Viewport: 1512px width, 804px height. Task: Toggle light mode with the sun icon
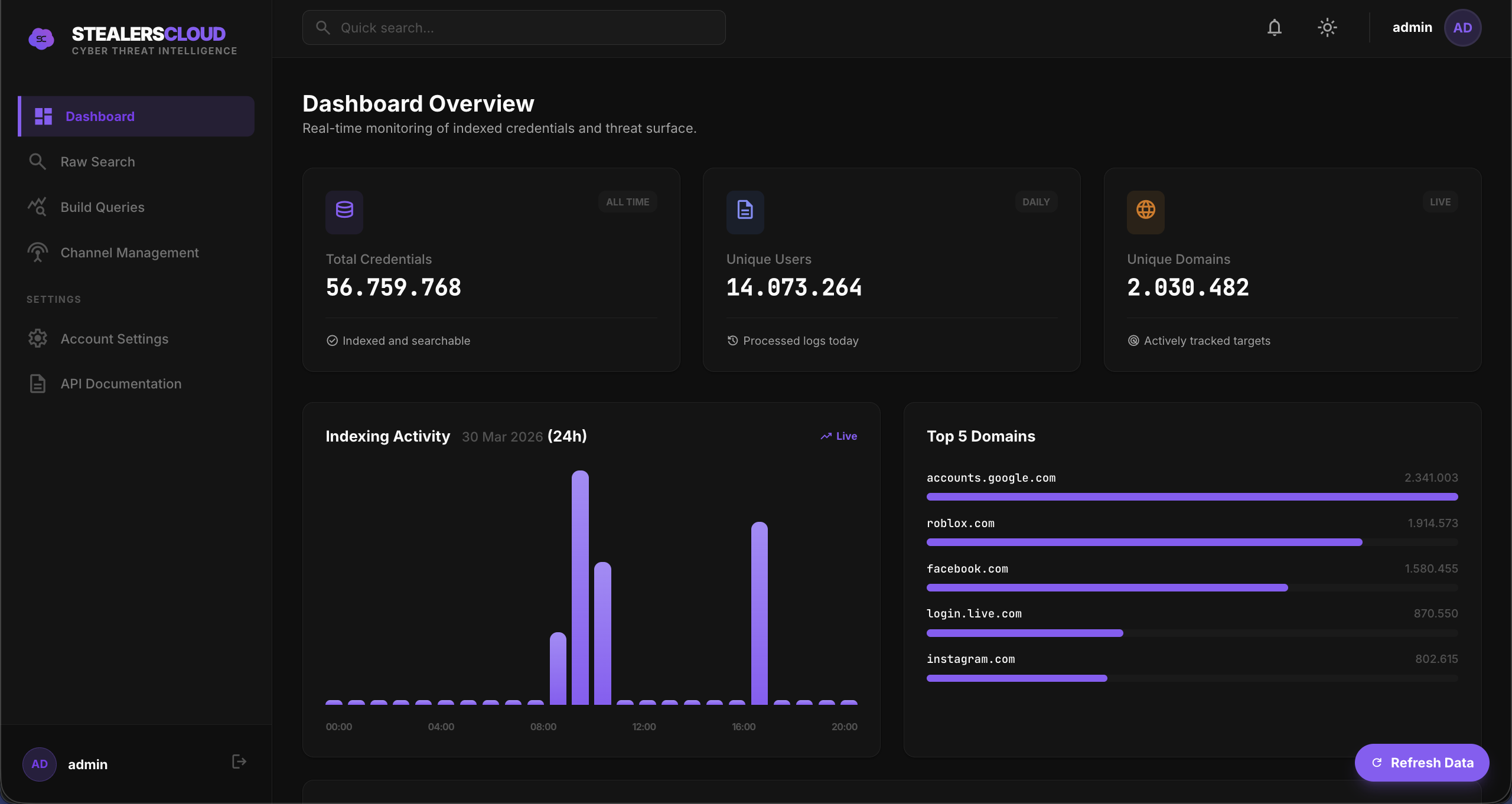[1327, 27]
